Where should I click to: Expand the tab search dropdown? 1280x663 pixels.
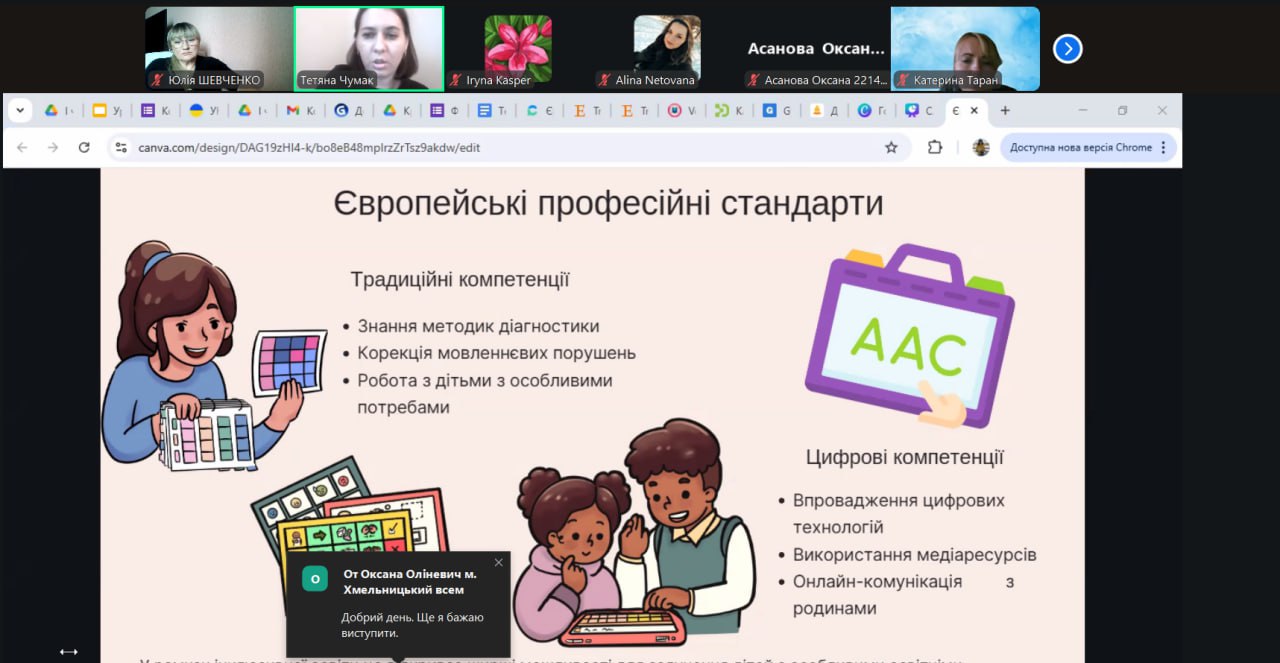pos(20,110)
